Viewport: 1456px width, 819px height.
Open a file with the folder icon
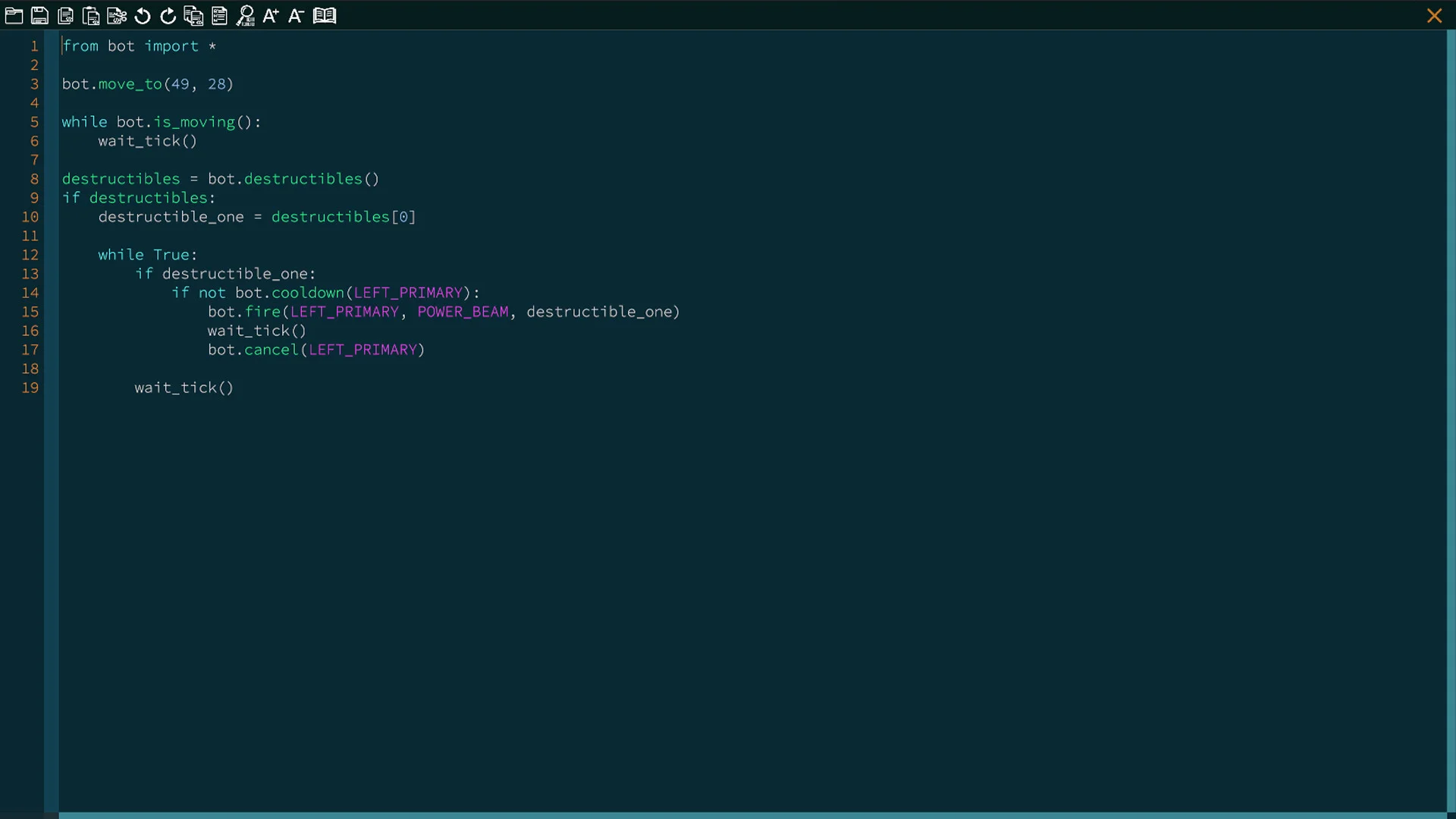click(x=14, y=15)
